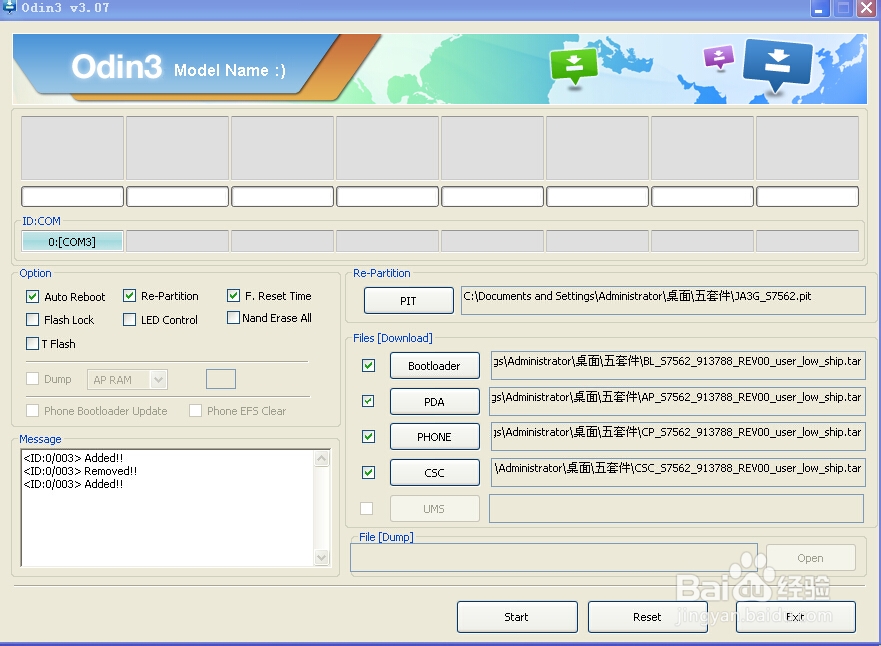Click the PHONE CP_S7562 path field
Image resolution: width=881 pixels, height=646 pixels.
tap(678, 436)
